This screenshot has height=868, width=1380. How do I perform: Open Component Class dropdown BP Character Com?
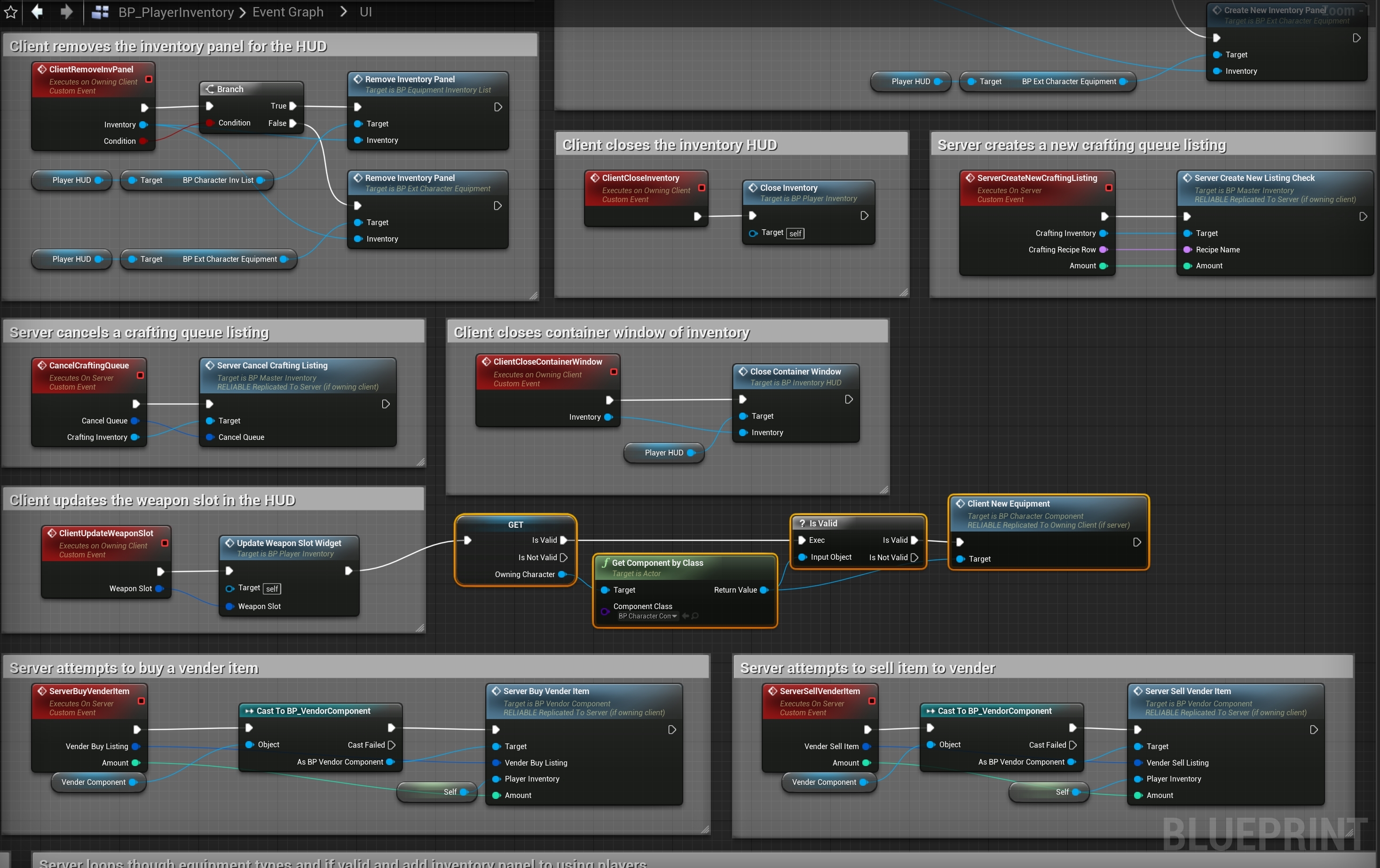[647, 616]
